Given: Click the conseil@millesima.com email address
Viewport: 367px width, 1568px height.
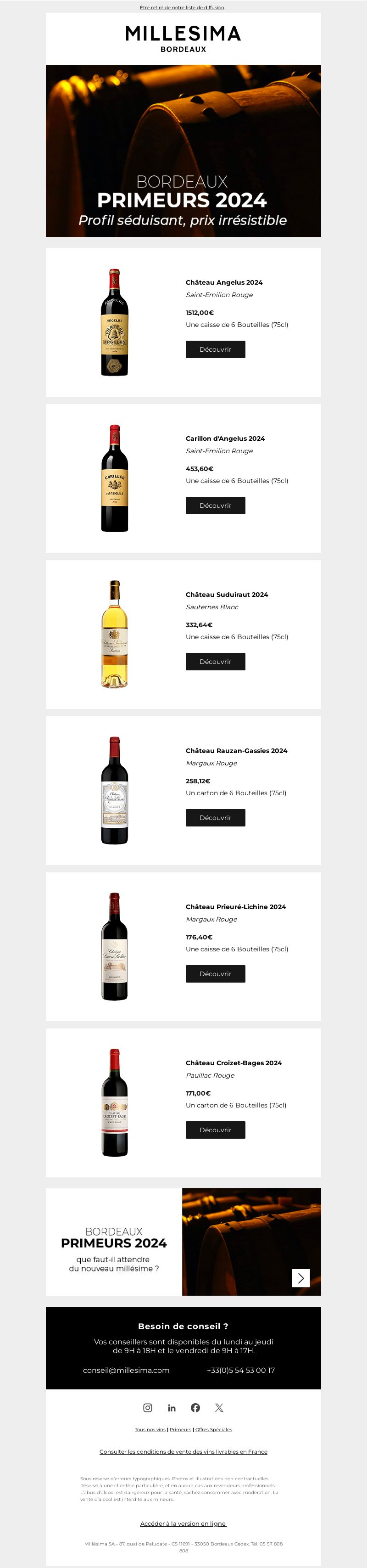Looking at the screenshot, I should coord(126,1370).
